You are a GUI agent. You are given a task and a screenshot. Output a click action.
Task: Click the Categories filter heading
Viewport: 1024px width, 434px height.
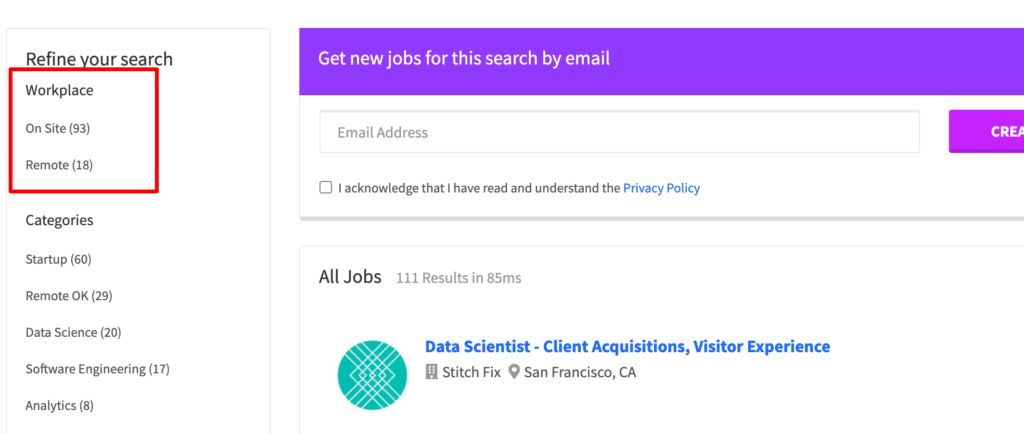pos(59,221)
